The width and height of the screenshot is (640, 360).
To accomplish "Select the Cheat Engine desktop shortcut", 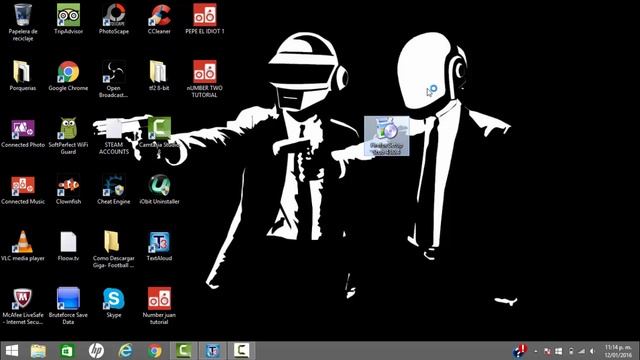I will [x=113, y=189].
